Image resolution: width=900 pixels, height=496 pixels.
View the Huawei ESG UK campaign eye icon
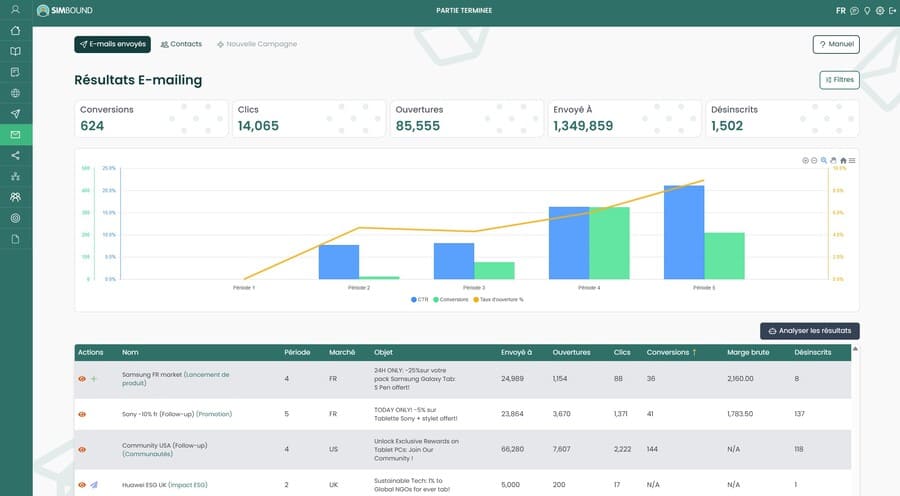[x=82, y=485]
